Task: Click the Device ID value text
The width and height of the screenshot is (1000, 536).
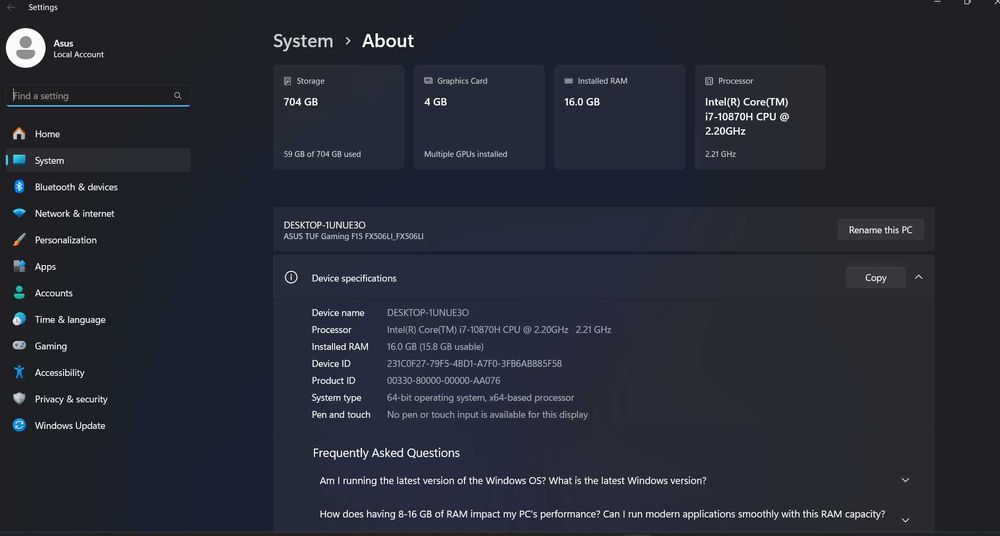Action: (x=474, y=364)
